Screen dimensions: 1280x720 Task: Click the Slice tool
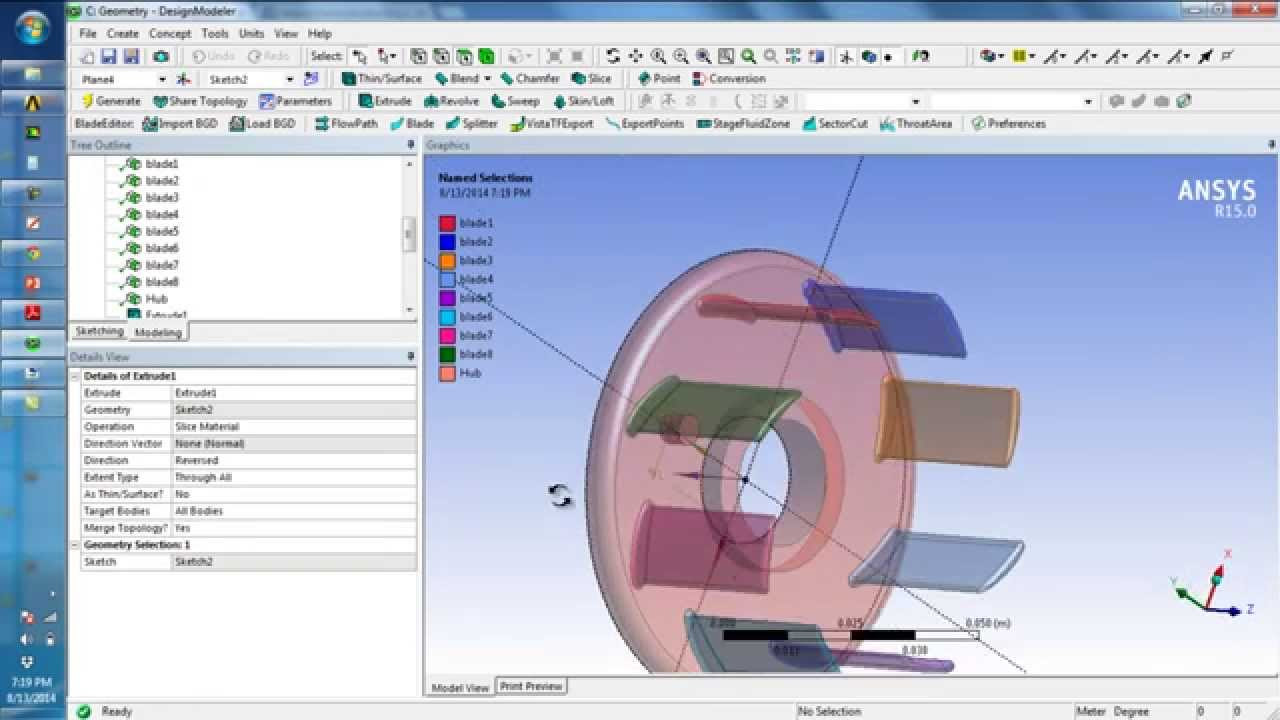pos(591,78)
